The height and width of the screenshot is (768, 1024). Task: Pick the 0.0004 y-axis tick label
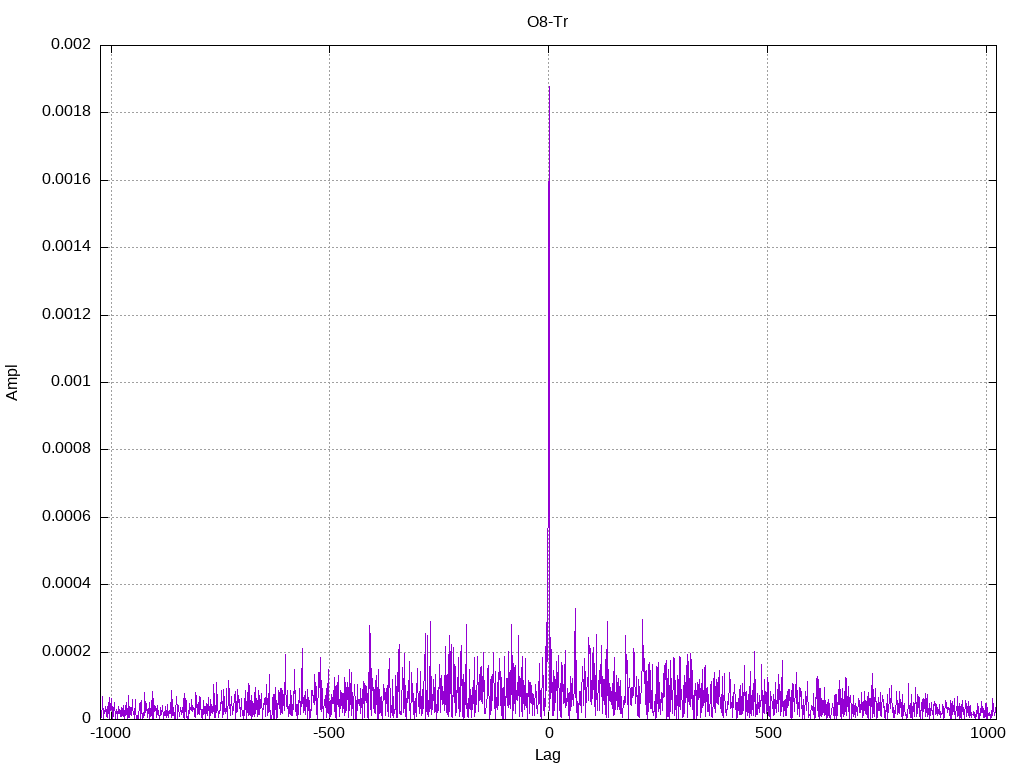tap(66, 584)
